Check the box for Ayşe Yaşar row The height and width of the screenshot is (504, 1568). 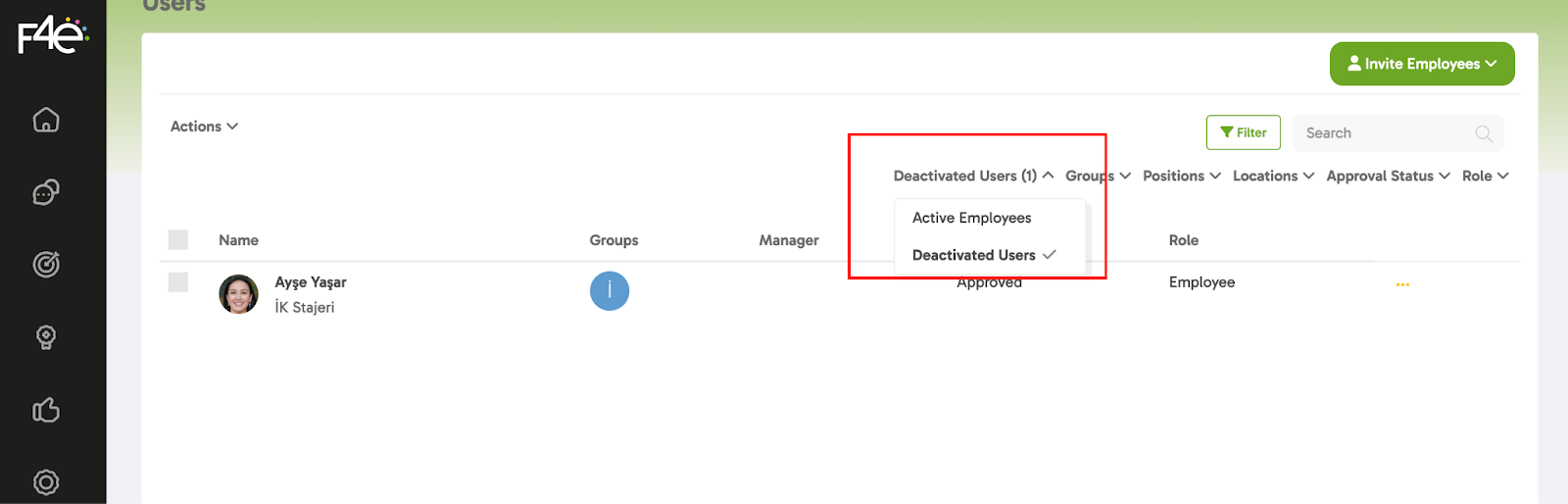coord(178,282)
